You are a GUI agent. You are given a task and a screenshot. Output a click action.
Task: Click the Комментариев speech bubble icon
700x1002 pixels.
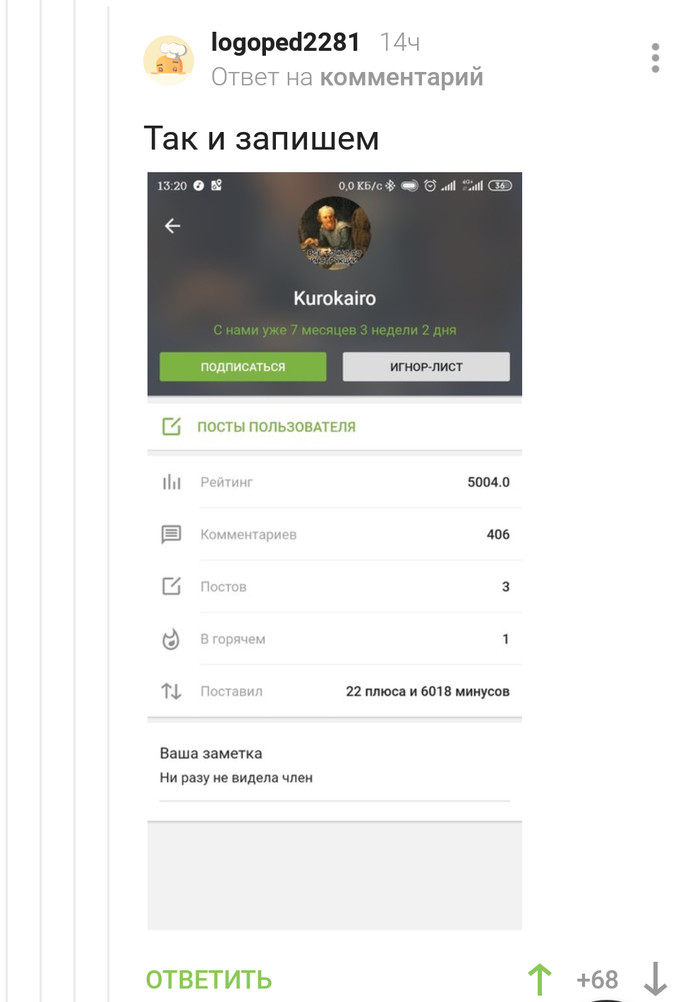pyautogui.click(x=171, y=534)
